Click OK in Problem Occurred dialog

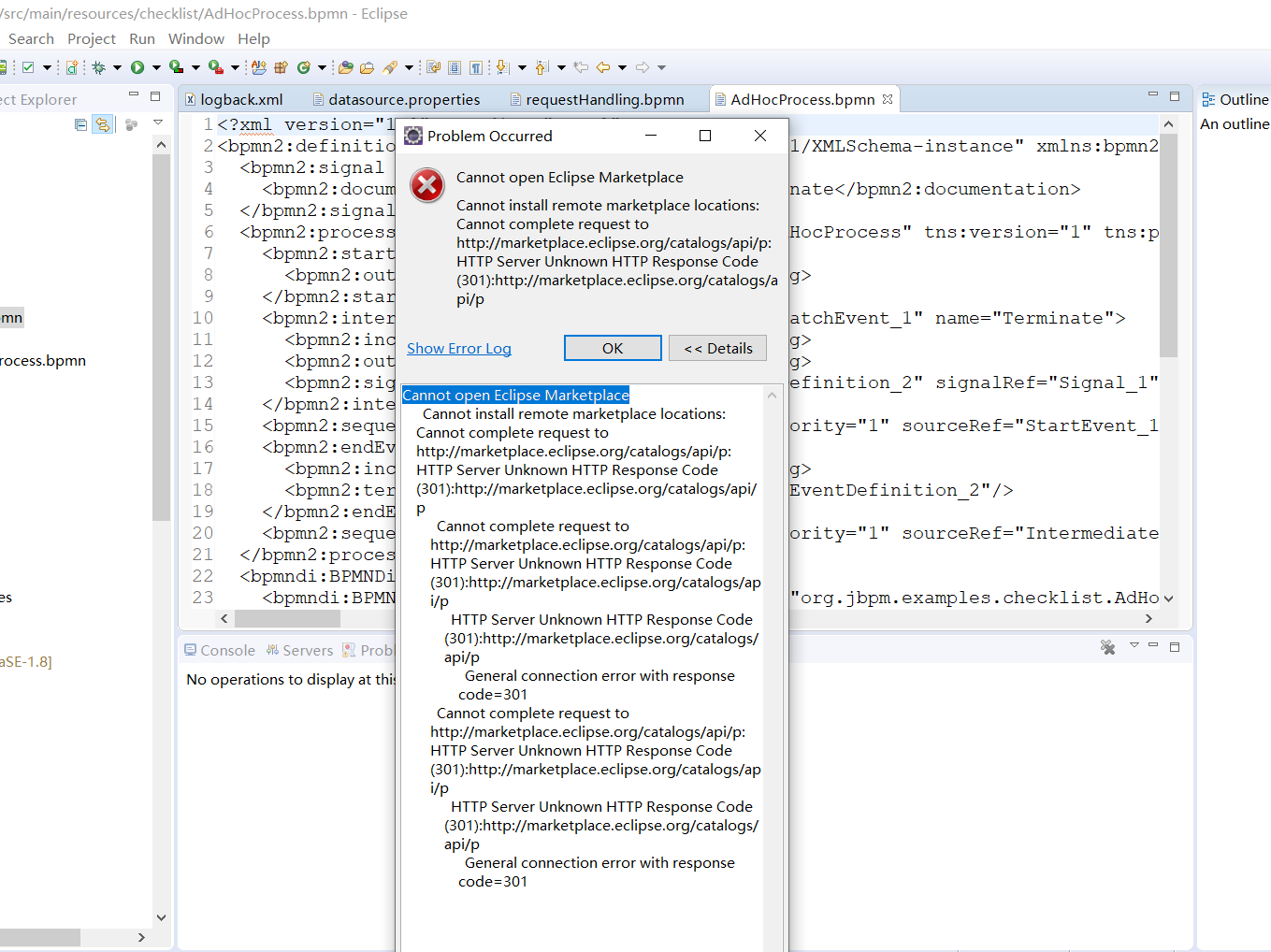613,348
